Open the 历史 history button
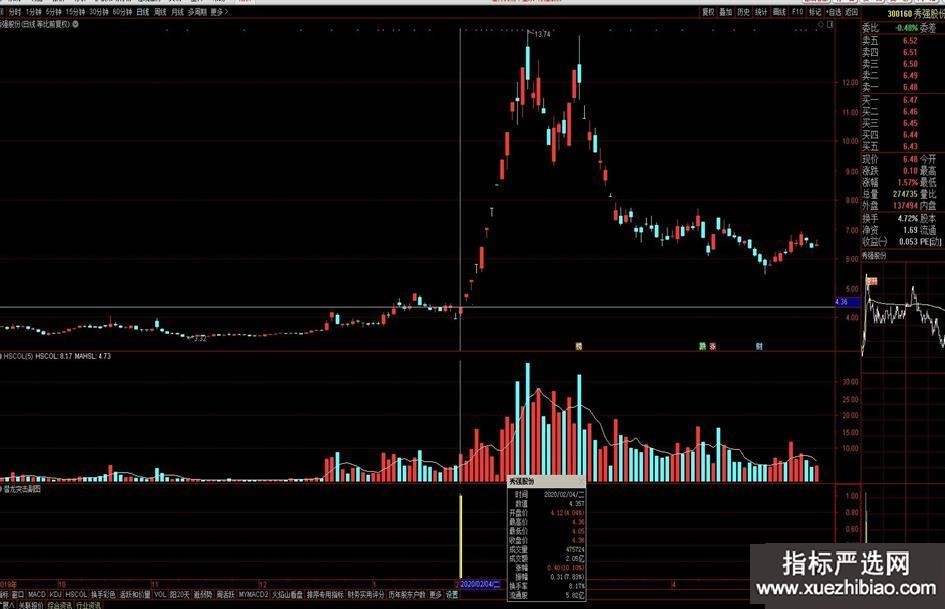Screen dimensions: 945x609 coord(744,11)
